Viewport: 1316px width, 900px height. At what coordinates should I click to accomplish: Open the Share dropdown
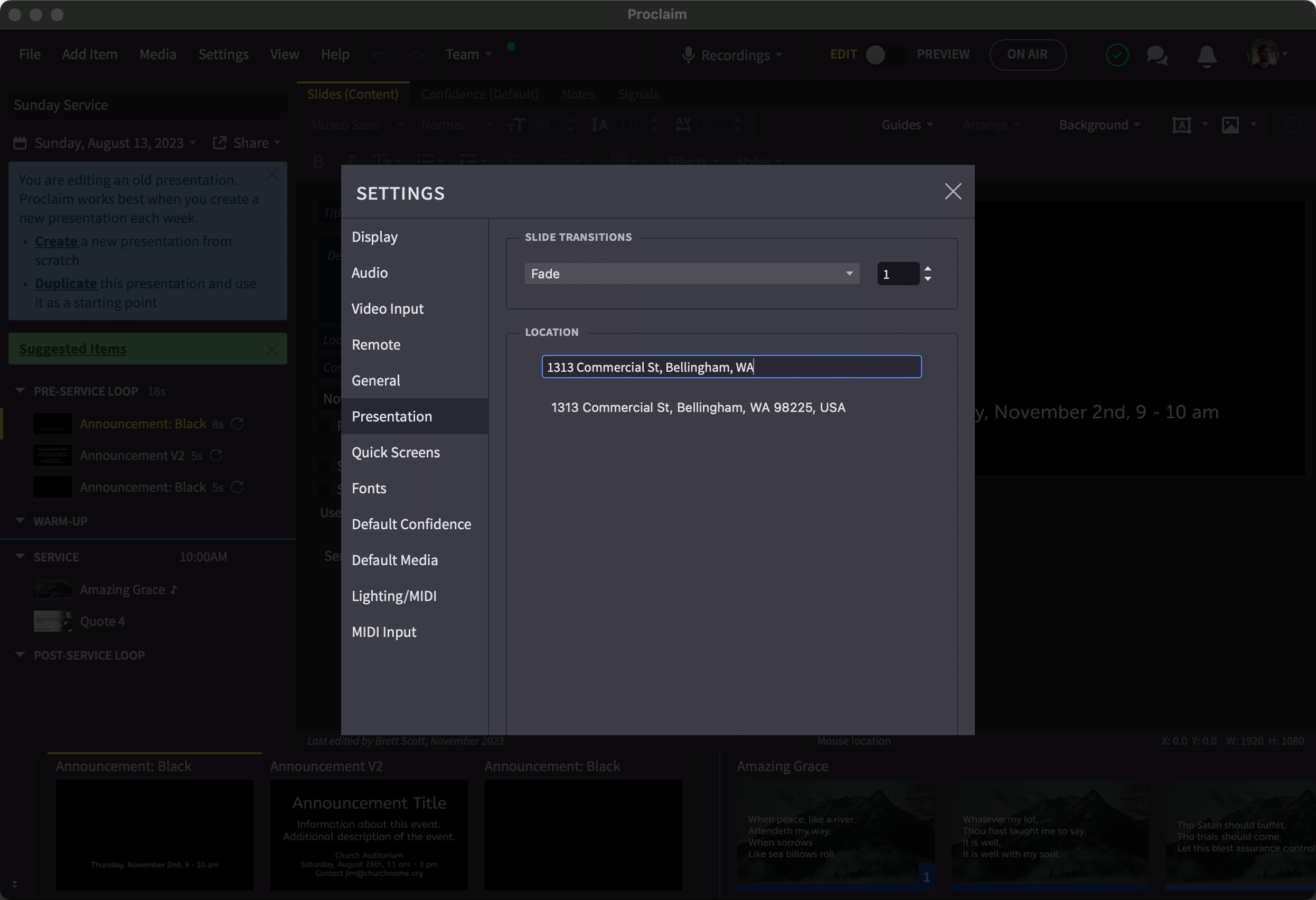pyautogui.click(x=247, y=143)
